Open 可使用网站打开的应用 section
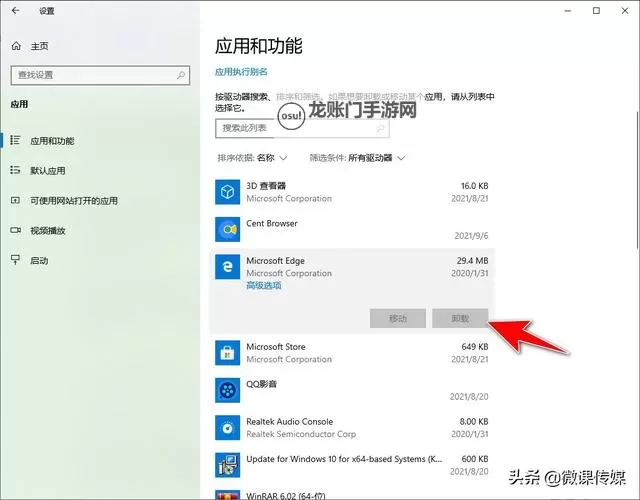This screenshot has height=500, width=640. (x=74, y=201)
